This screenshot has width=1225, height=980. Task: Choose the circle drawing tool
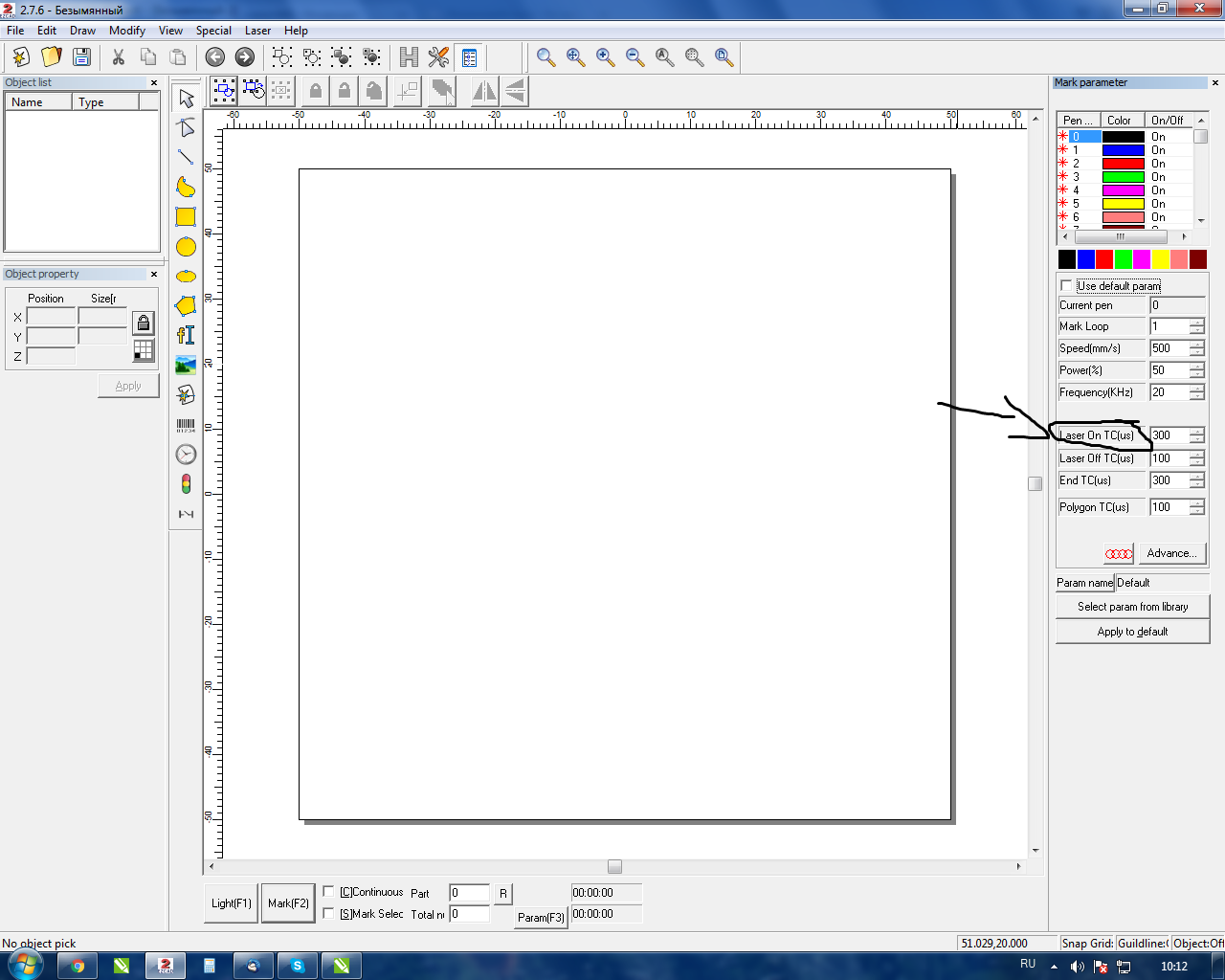click(x=186, y=247)
